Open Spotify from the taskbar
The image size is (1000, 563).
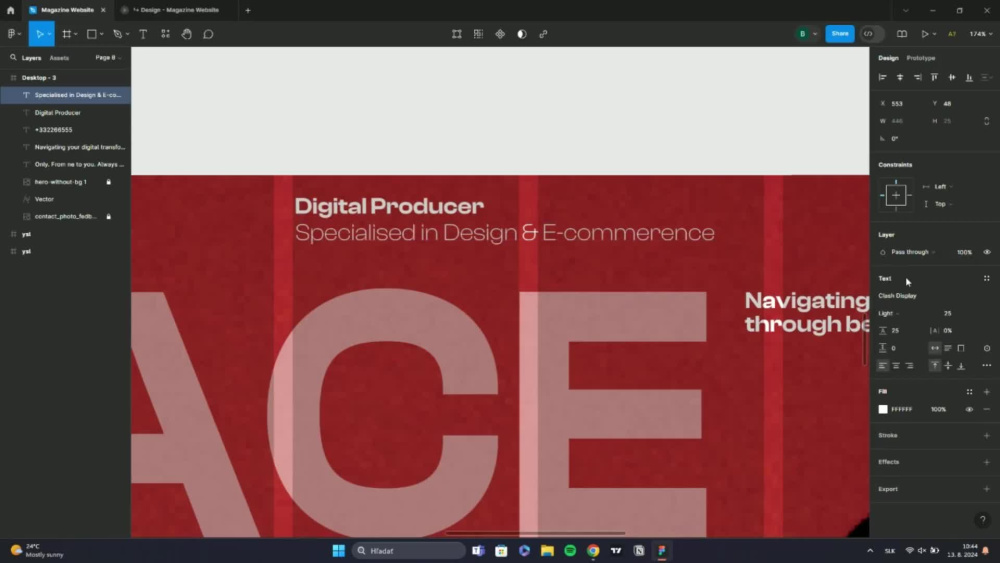tap(570, 551)
